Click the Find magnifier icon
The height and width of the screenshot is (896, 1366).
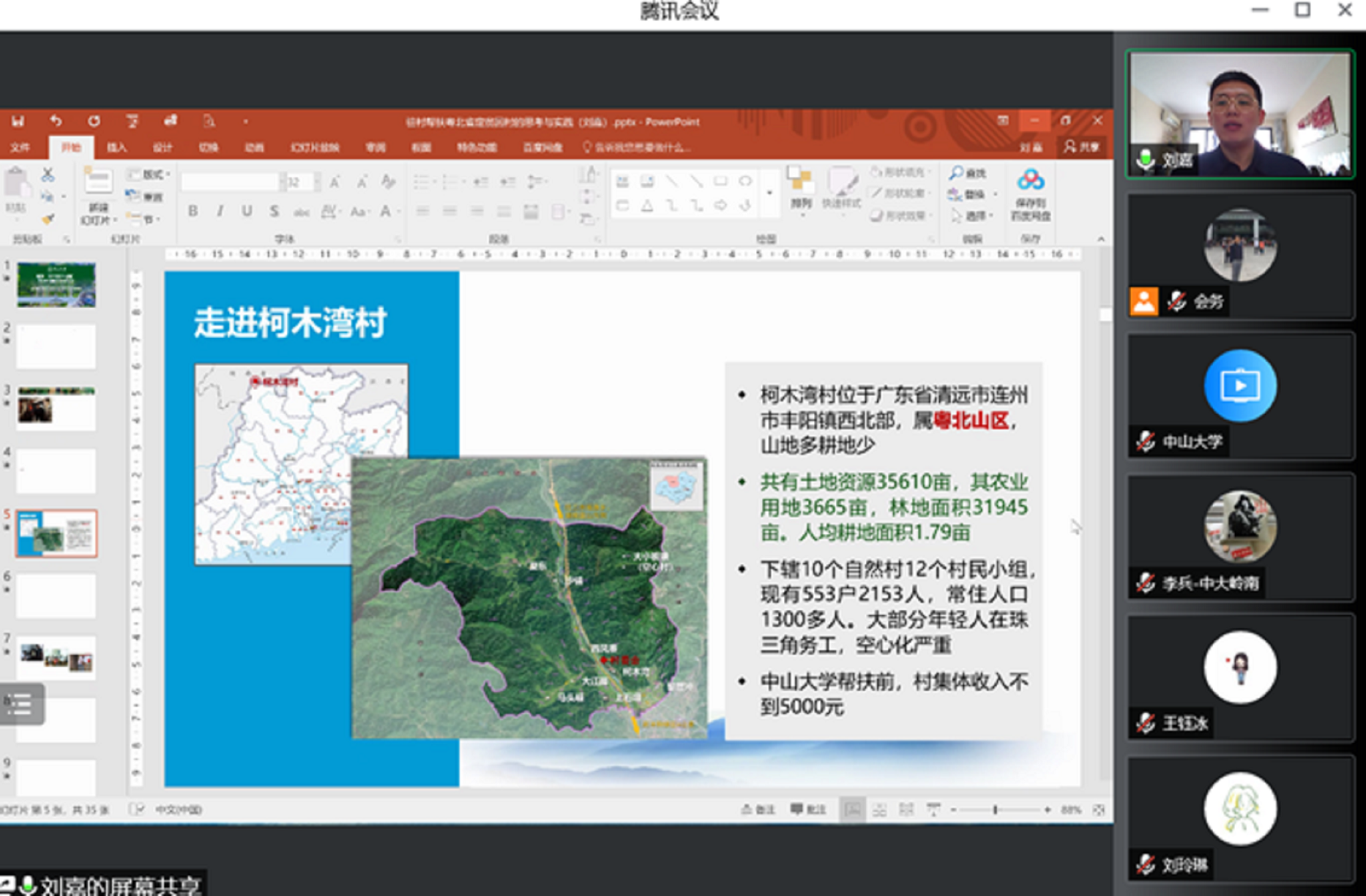point(956,173)
